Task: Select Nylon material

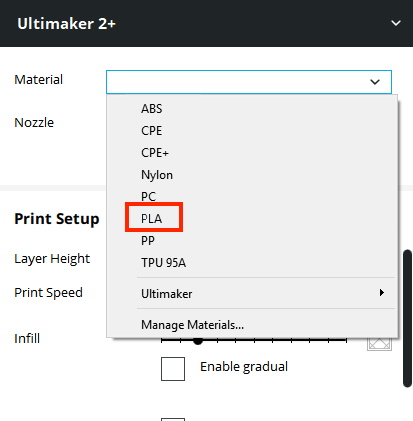Action: 157,175
